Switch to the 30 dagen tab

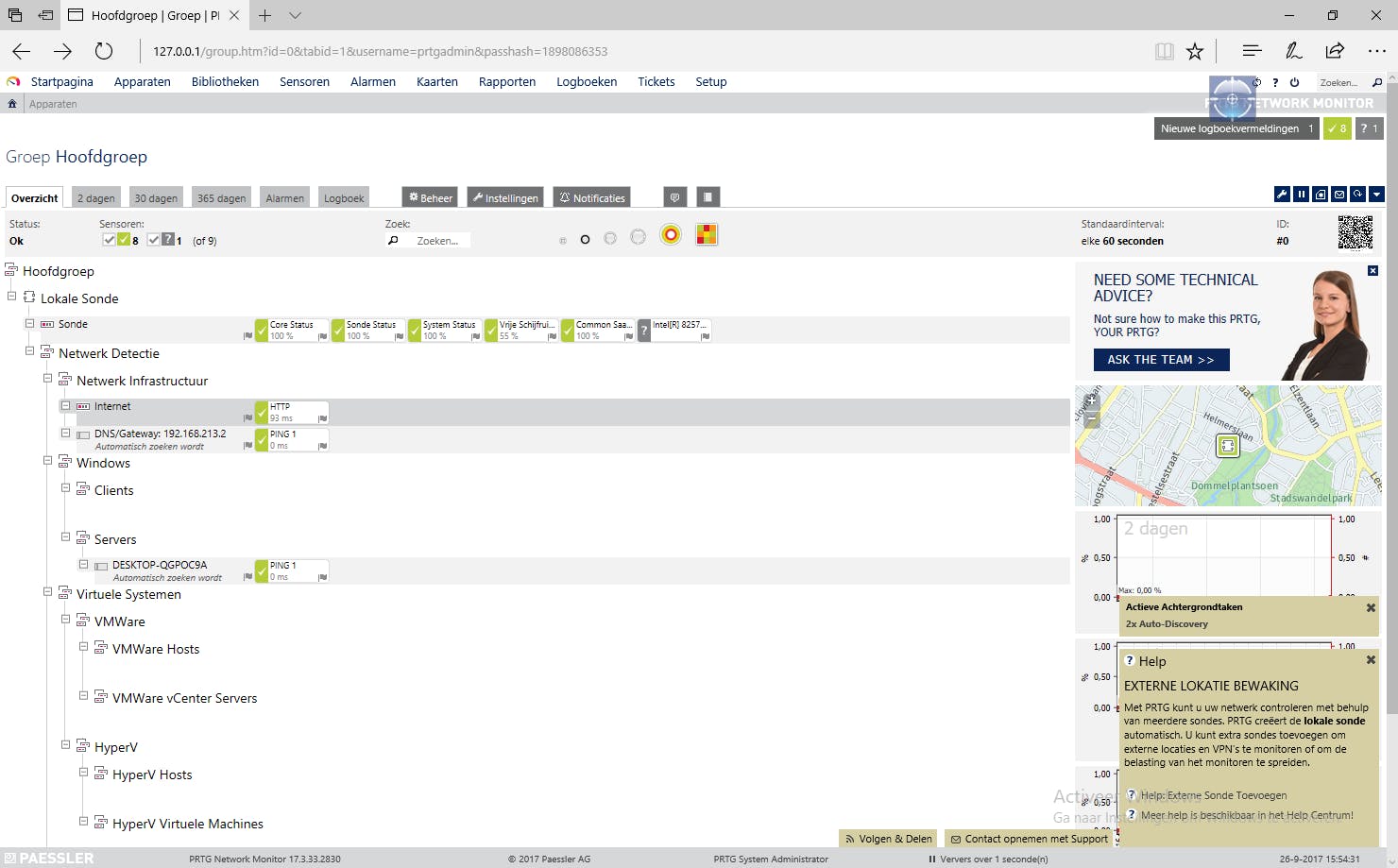[156, 197]
